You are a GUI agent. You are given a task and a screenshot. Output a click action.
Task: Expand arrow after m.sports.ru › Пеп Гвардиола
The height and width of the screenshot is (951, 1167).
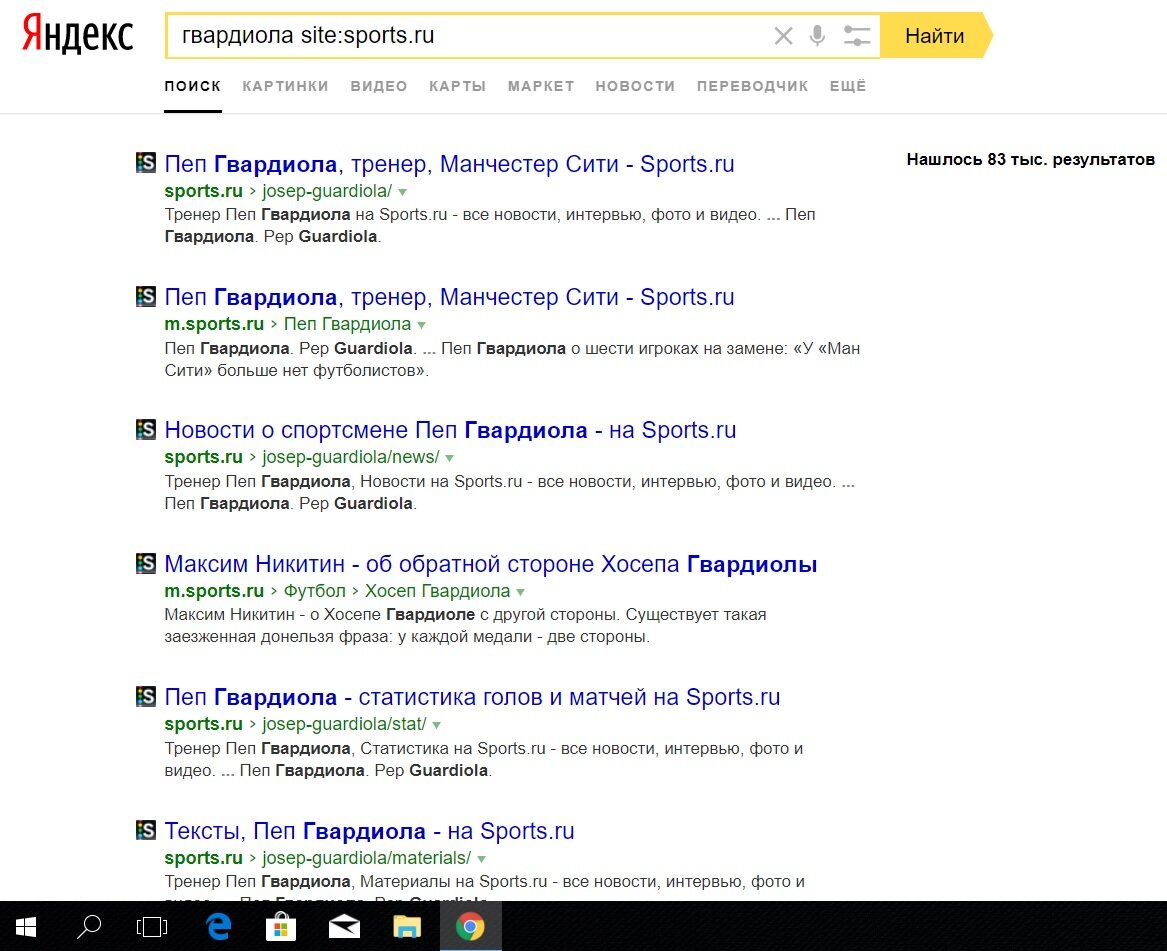[422, 325]
